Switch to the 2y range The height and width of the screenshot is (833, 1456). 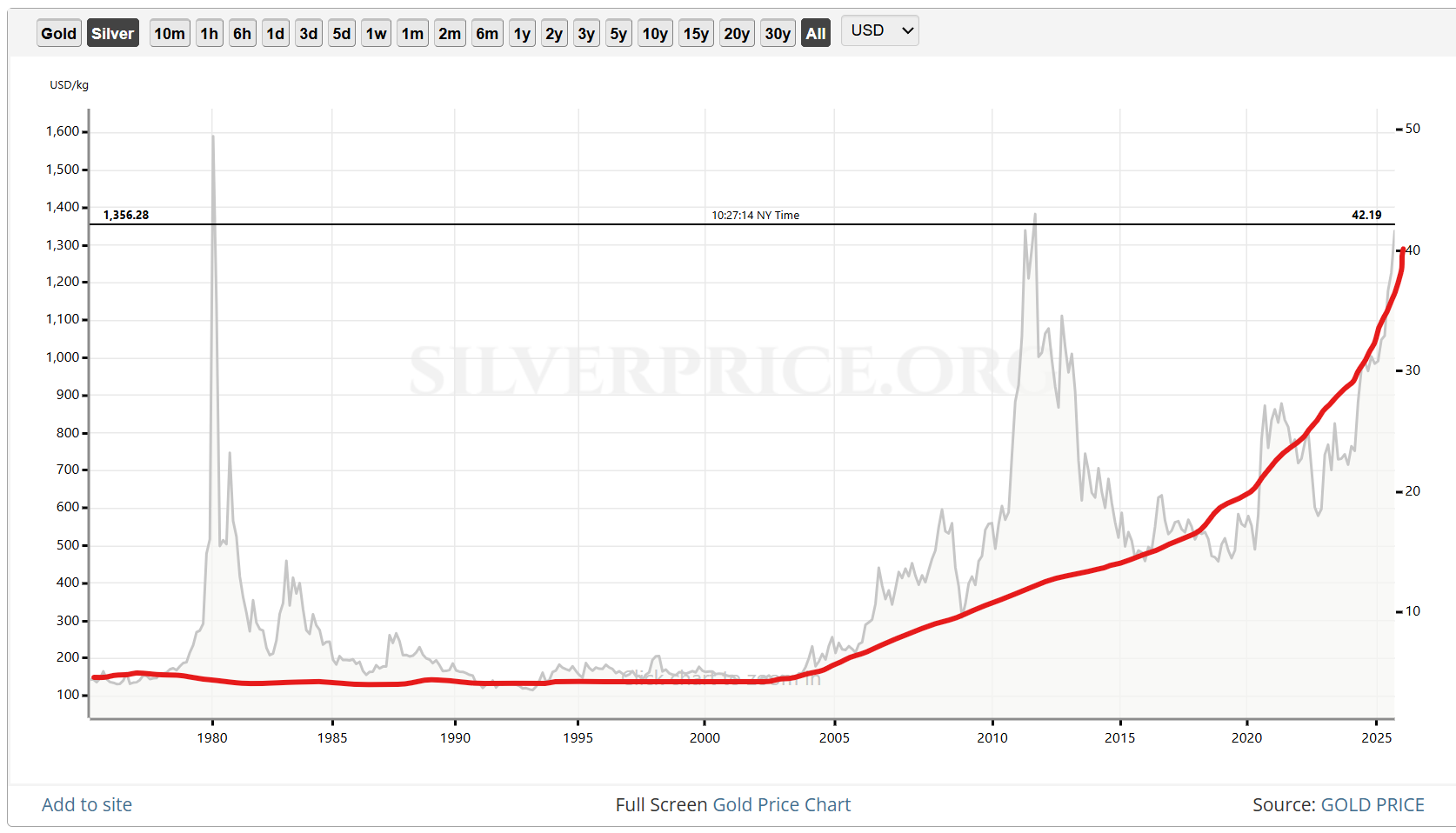[554, 33]
